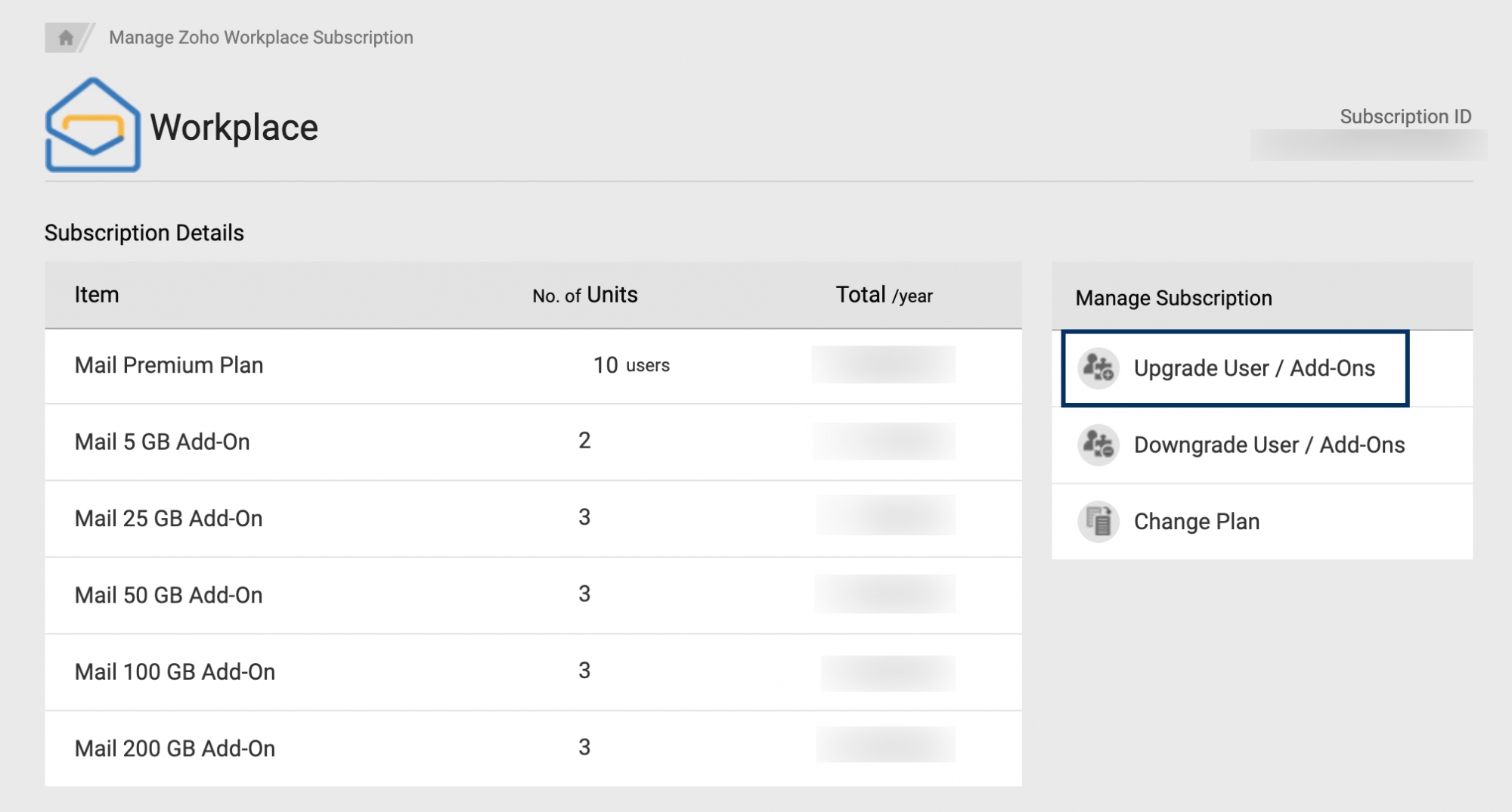Click units value for Mail 5 GB Add-On
The image size is (1512, 812).
coord(584,440)
